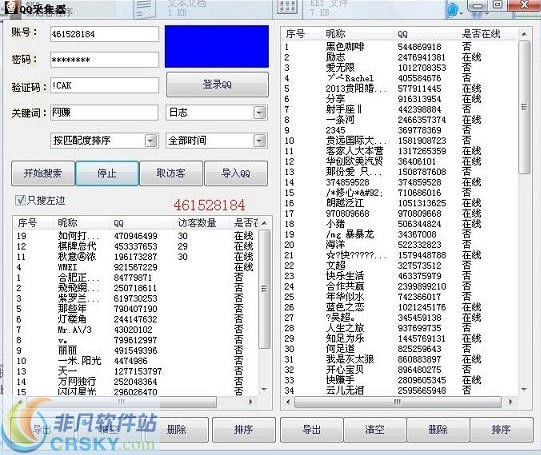Open the 全部时间 time range dropdown

(217, 140)
